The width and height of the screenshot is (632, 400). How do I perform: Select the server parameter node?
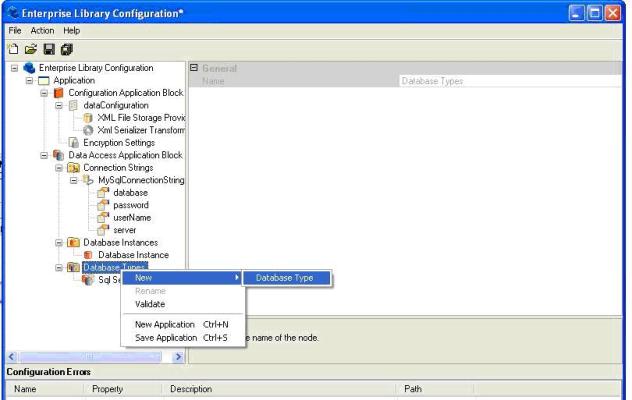tap(125, 230)
